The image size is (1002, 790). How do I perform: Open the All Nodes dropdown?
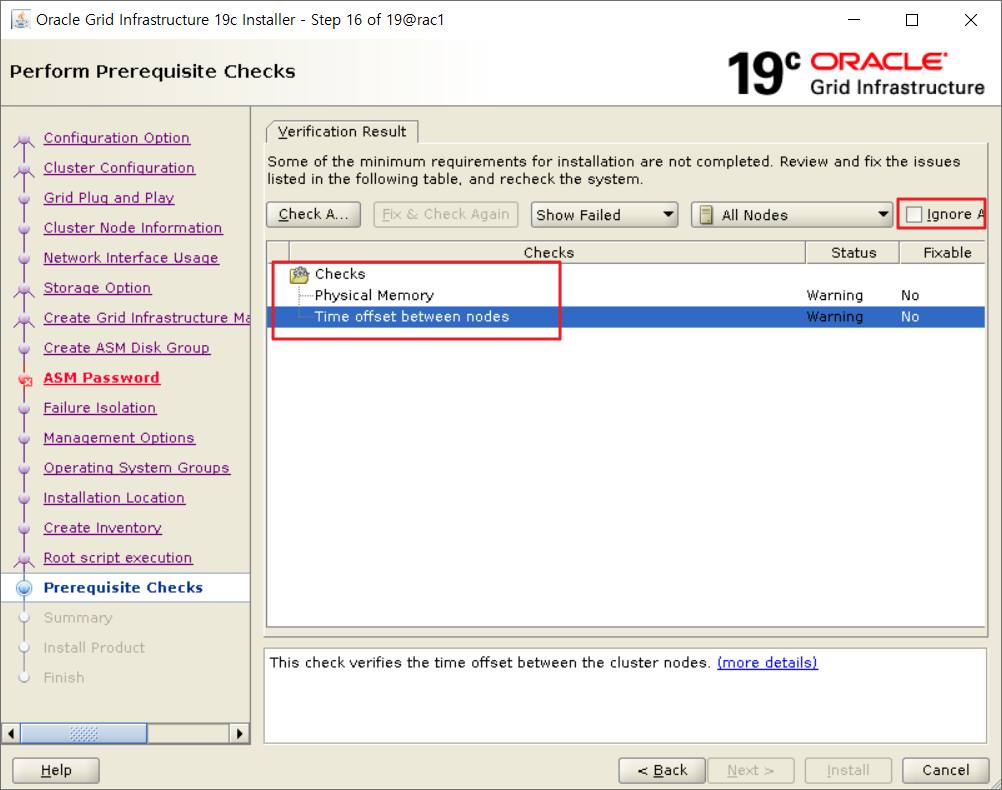click(792, 215)
